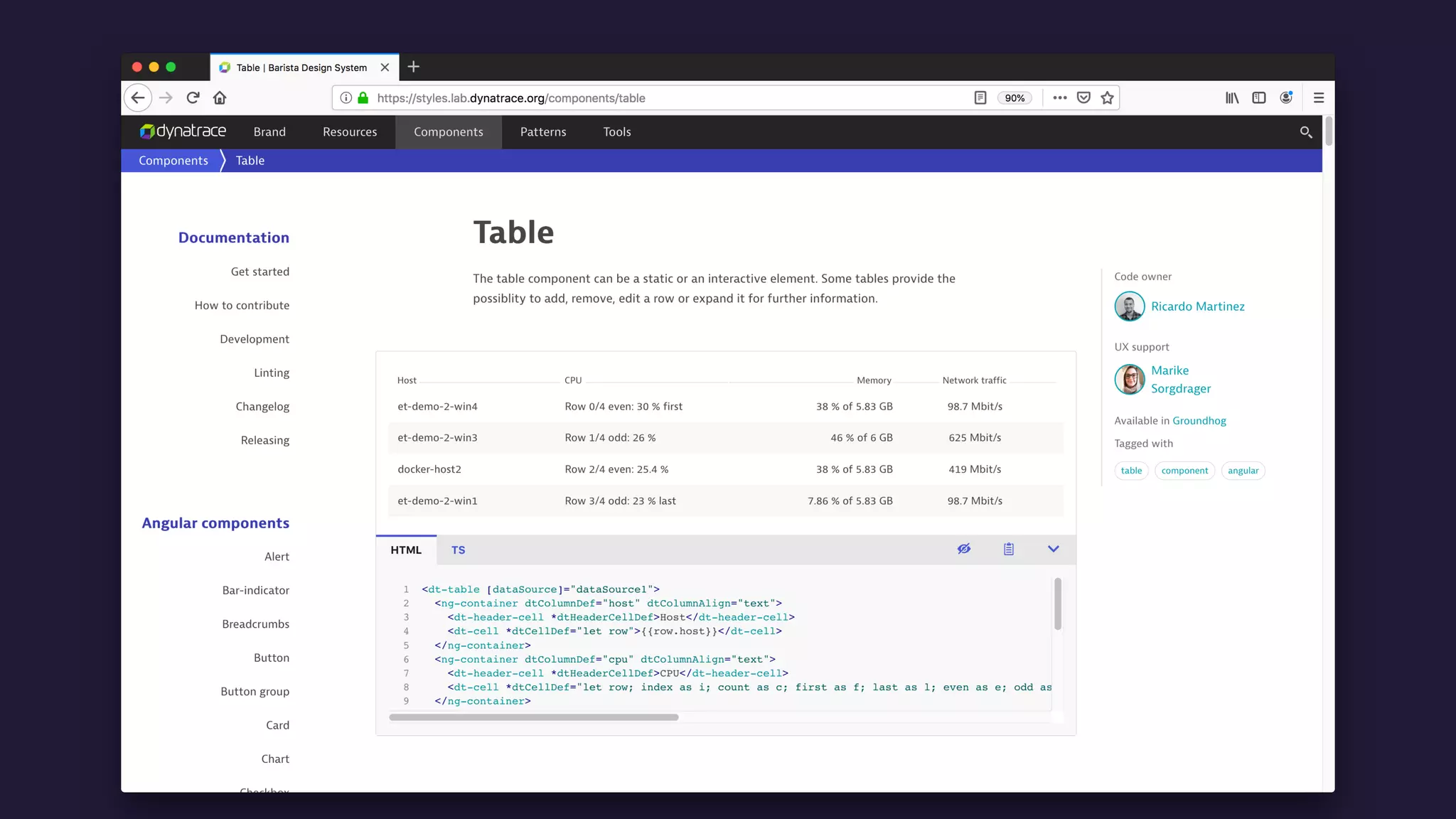This screenshot has width=1456, height=819.
Task: Go to the browser home page icon
Action: pos(220,97)
